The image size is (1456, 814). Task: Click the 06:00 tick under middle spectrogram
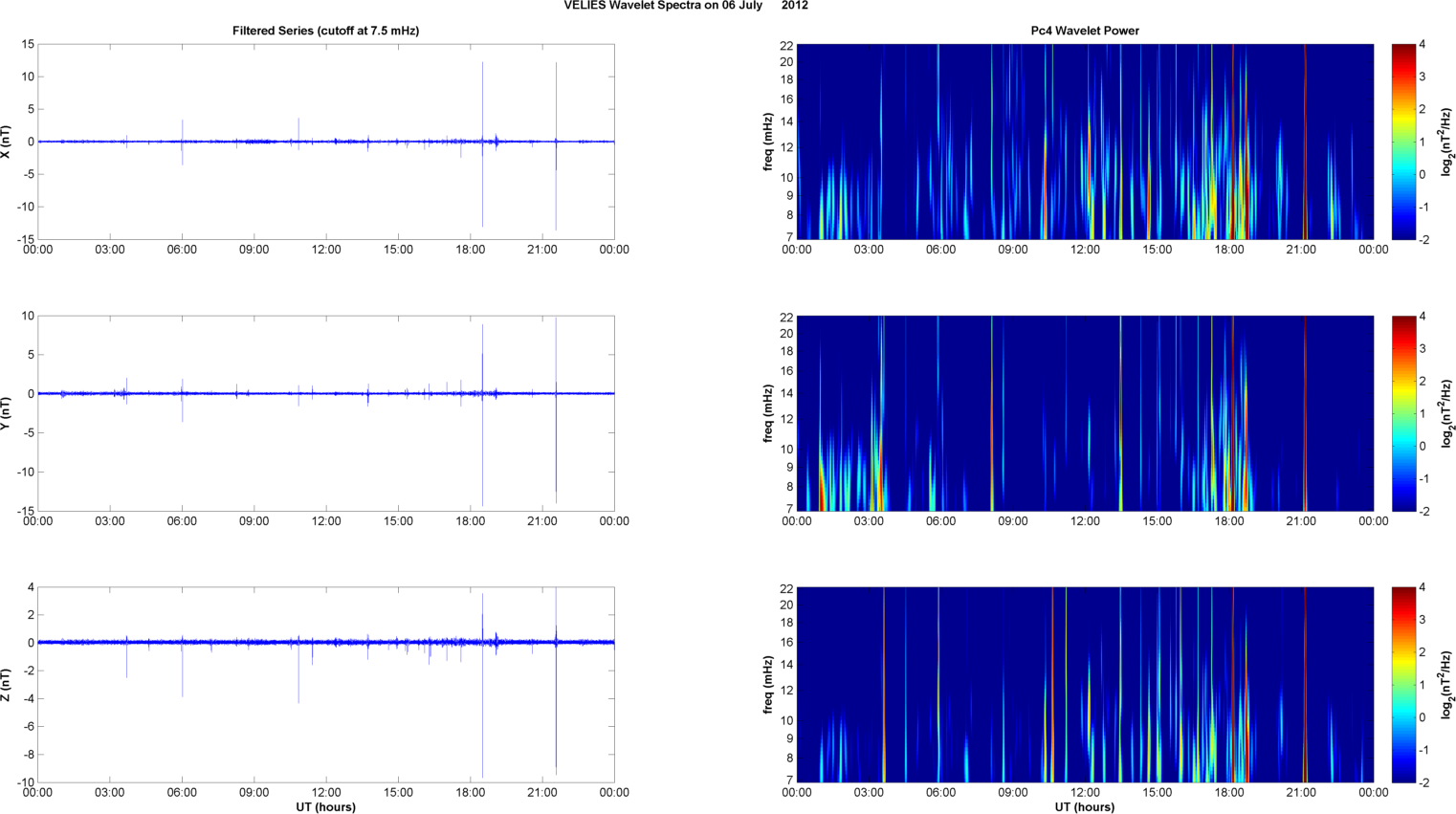[940, 521]
